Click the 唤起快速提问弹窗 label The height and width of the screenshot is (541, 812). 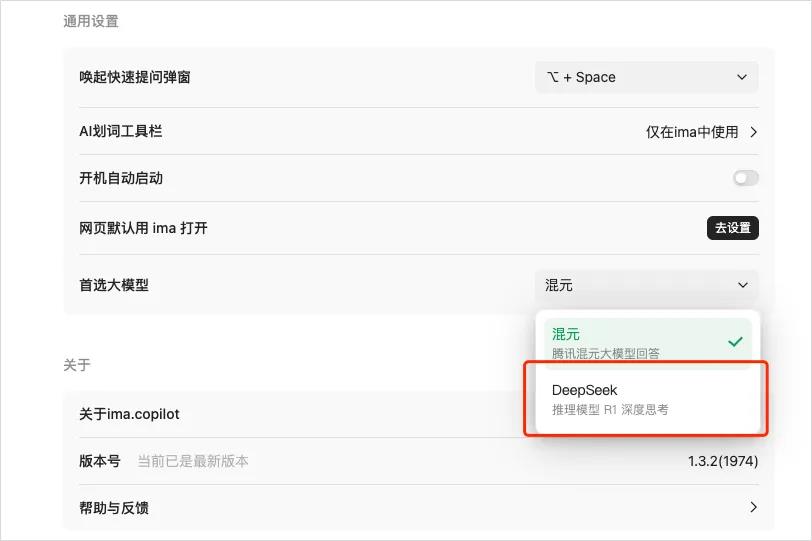tap(135, 77)
